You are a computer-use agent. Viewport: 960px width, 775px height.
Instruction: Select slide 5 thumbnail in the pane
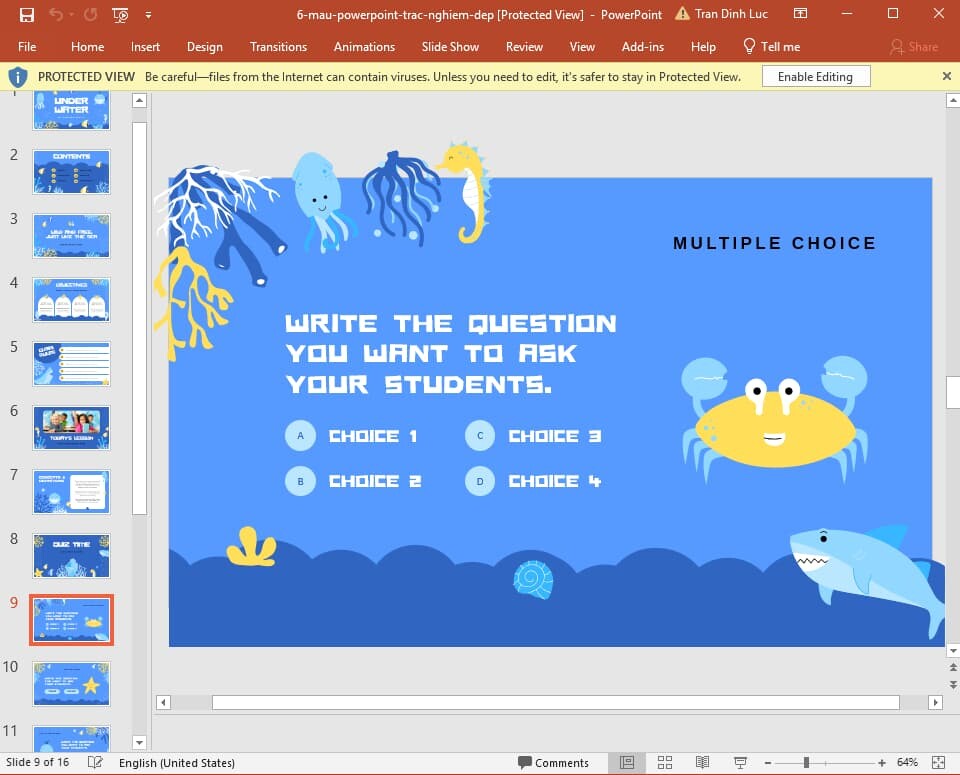70,364
